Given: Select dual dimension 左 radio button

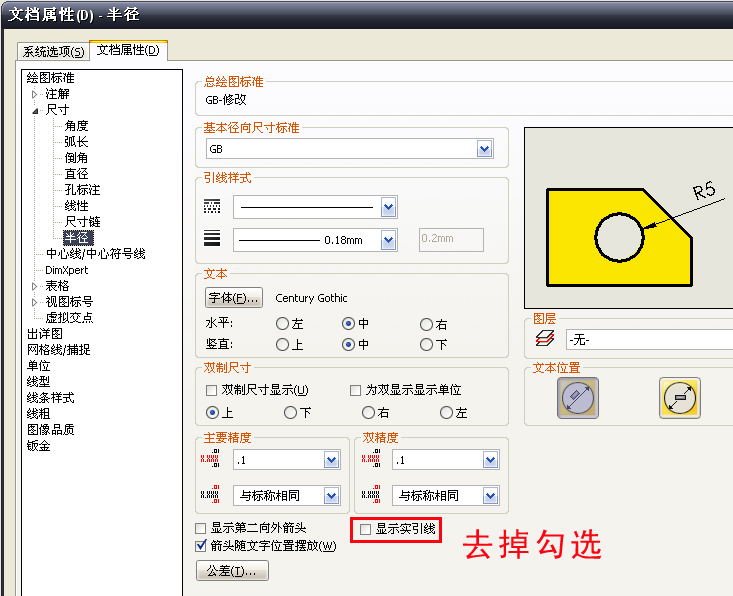Looking at the screenshot, I should point(446,412).
